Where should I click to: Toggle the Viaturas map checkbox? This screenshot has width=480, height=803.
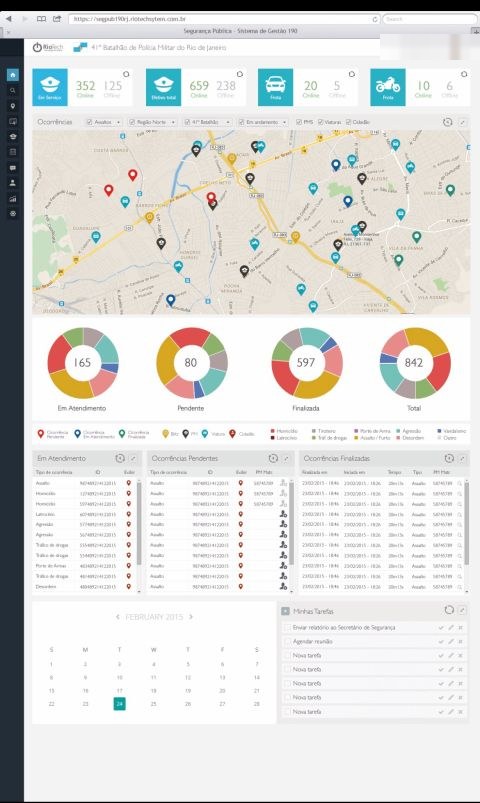pos(321,122)
